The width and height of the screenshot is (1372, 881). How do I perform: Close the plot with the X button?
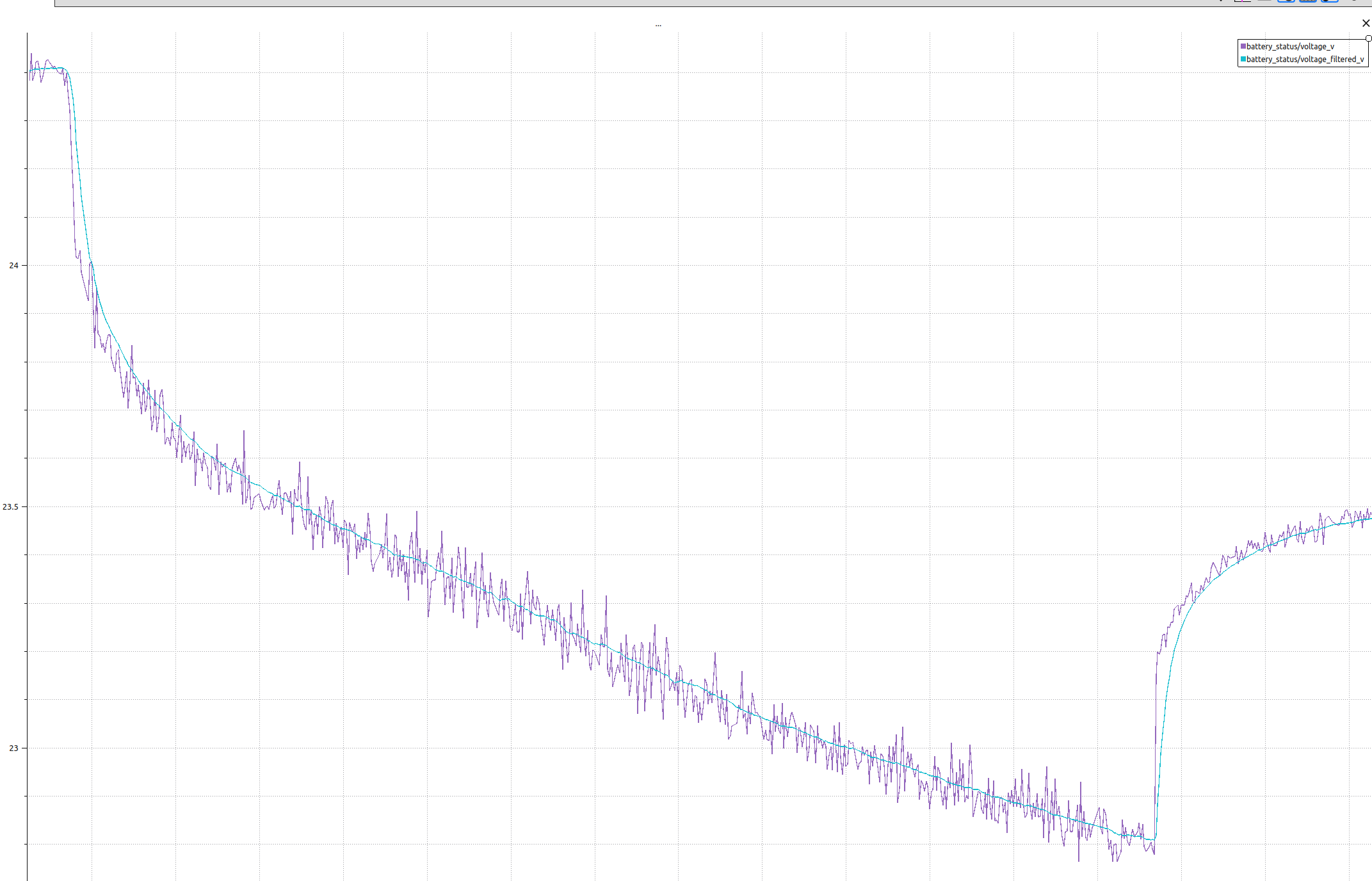(1366, 24)
